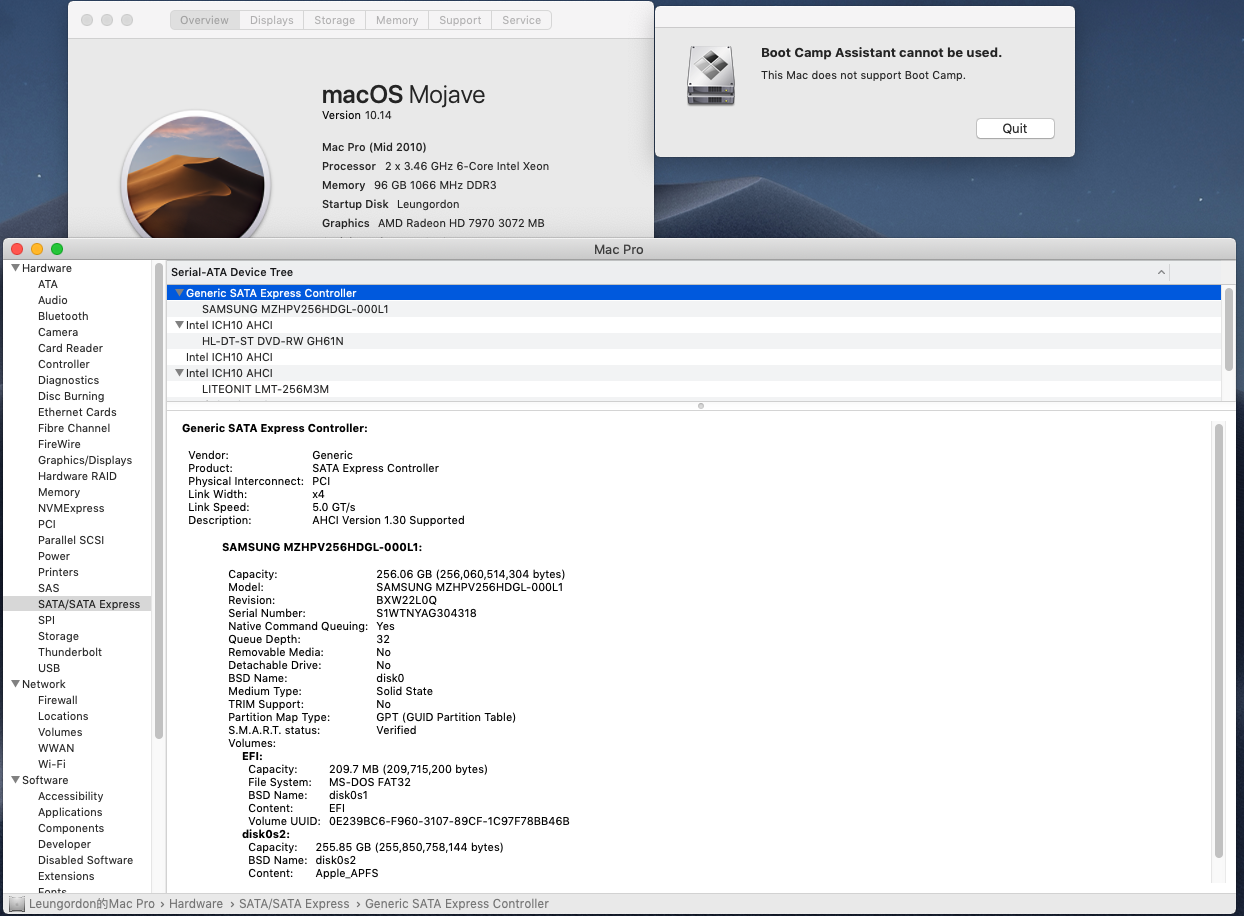The width and height of the screenshot is (1244, 916).
Task: Select Camera in the sidebar
Action: pyautogui.click(x=58, y=332)
